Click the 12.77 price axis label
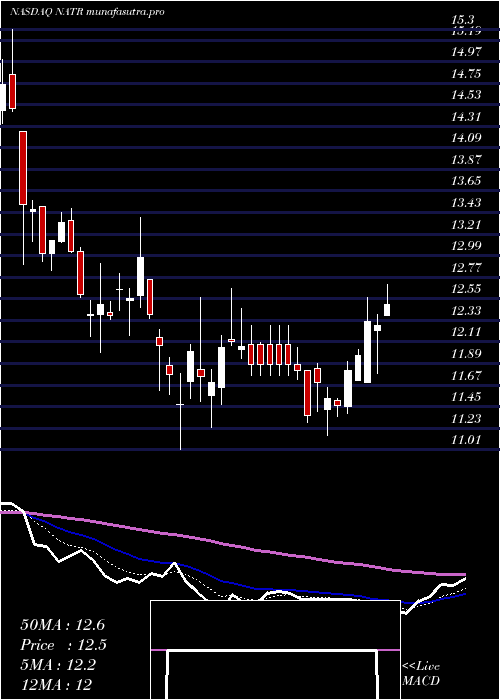The image size is (500, 700). tap(466, 267)
